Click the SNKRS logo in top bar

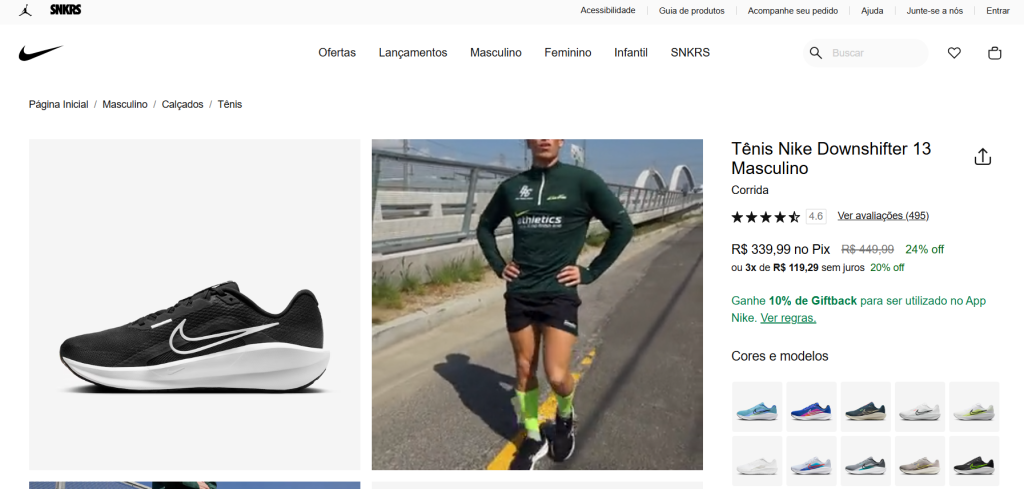point(65,10)
